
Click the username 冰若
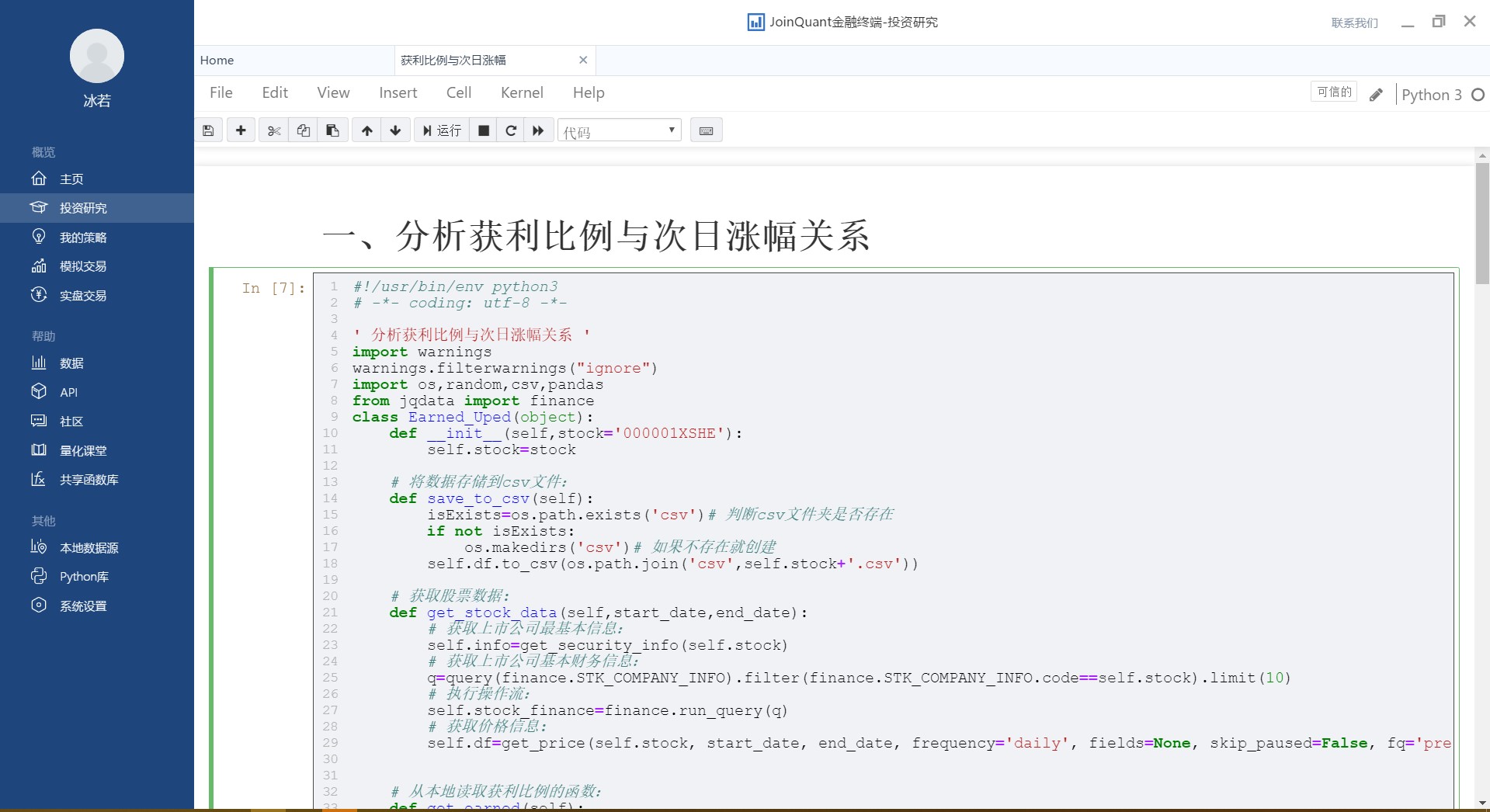(x=97, y=101)
